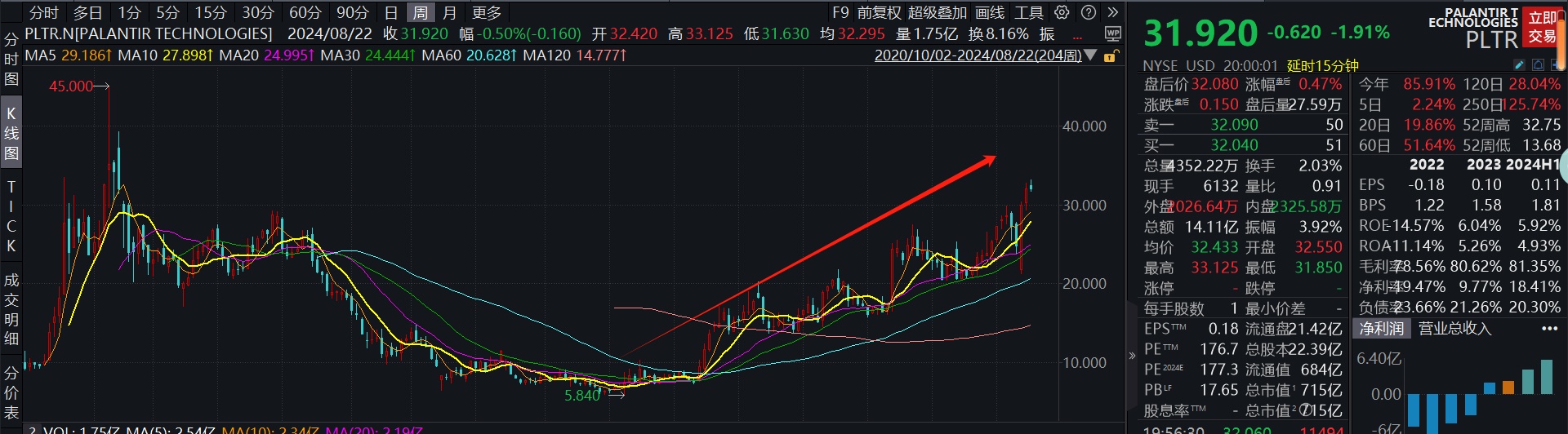Image resolution: width=1568 pixels, height=434 pixels.
Task: Open the three-dot more menu in financials
Action: 1549,329
